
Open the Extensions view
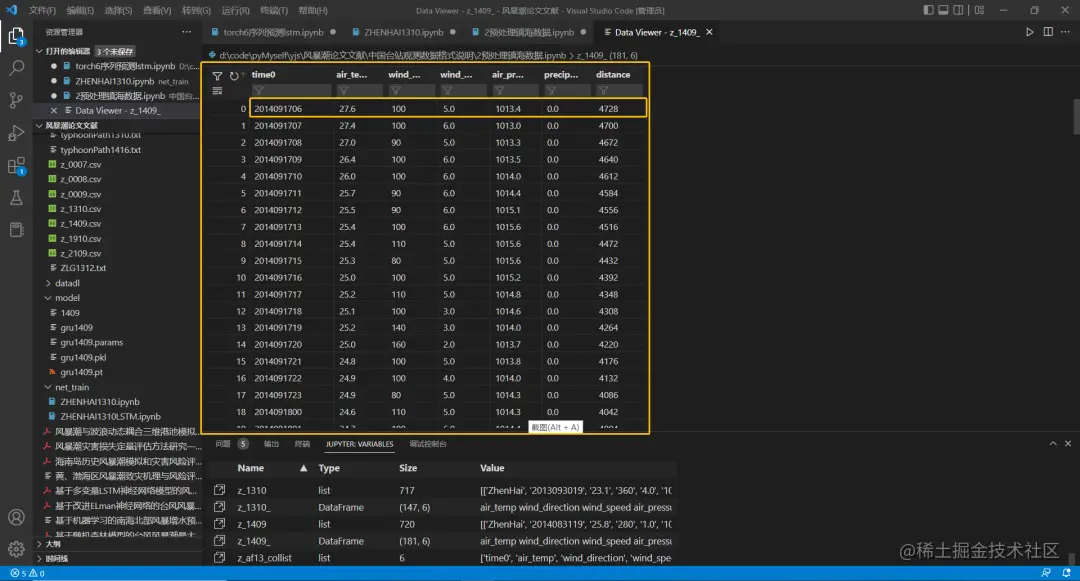pyautogui.click(x=16, y=166)
